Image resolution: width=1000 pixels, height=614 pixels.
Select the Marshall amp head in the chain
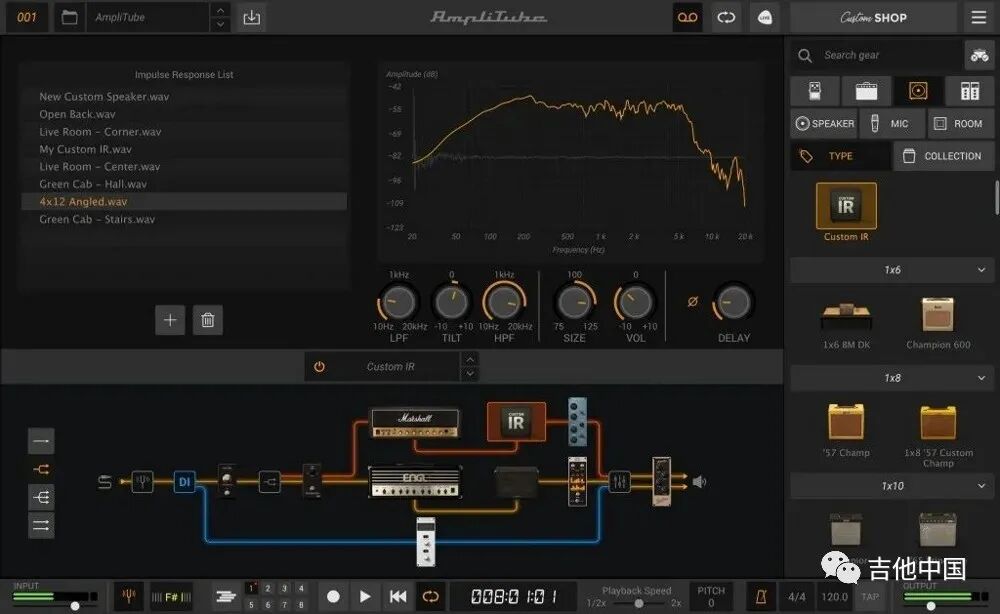point(415,423)
